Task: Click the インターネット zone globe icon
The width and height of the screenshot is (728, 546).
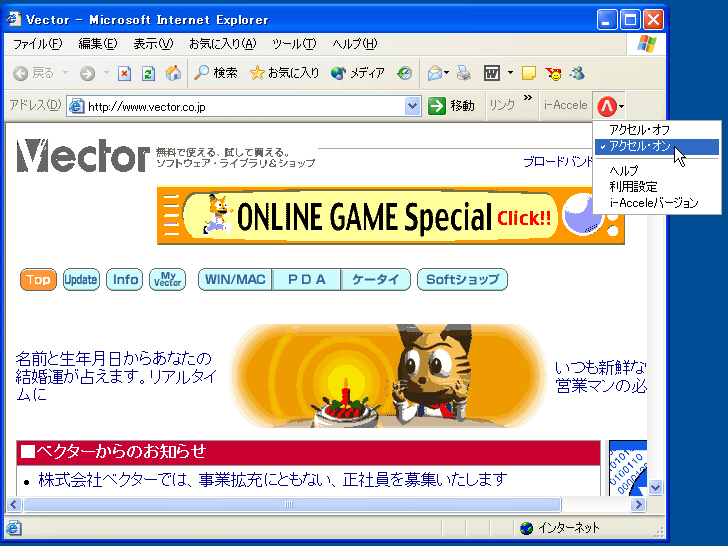Action: pyautogui.click(x=526, y=528)
